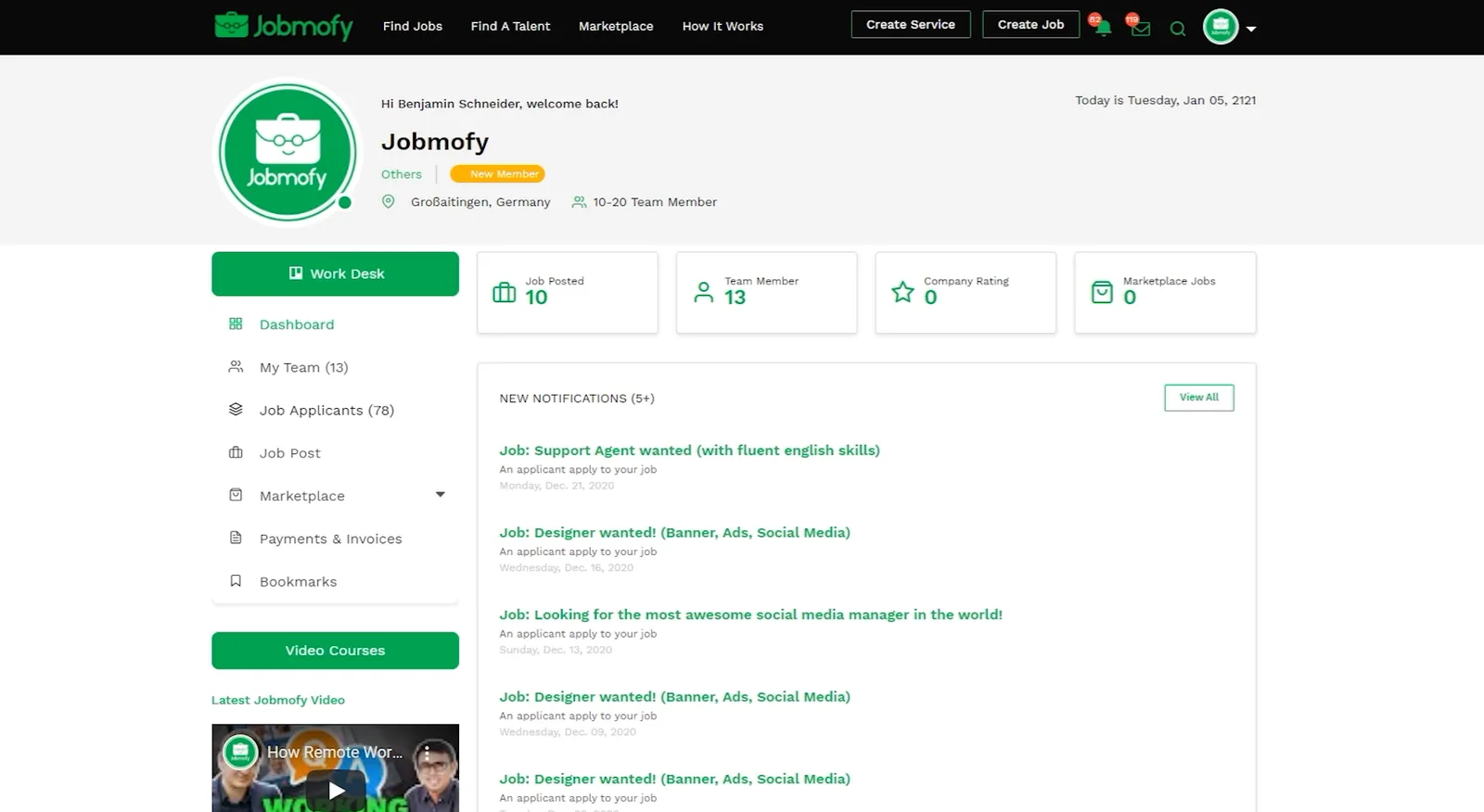Click the Create Service button
The height and width of the screenshot is (812, 1484).
911,25
